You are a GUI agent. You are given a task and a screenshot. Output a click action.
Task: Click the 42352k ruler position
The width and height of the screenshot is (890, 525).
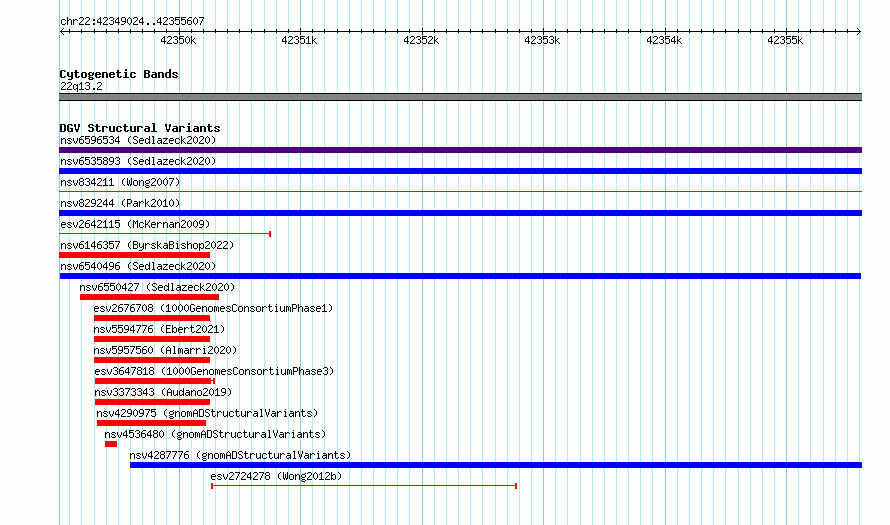[x=421, y=40]
